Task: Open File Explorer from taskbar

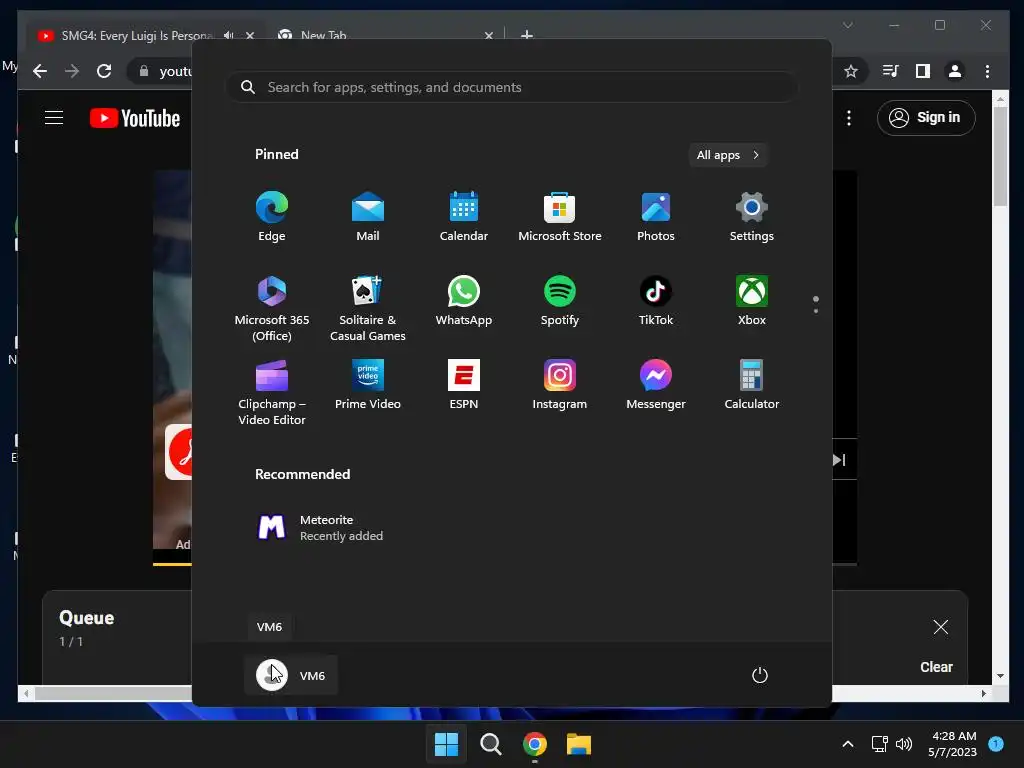Action: (x=579, y=744)
